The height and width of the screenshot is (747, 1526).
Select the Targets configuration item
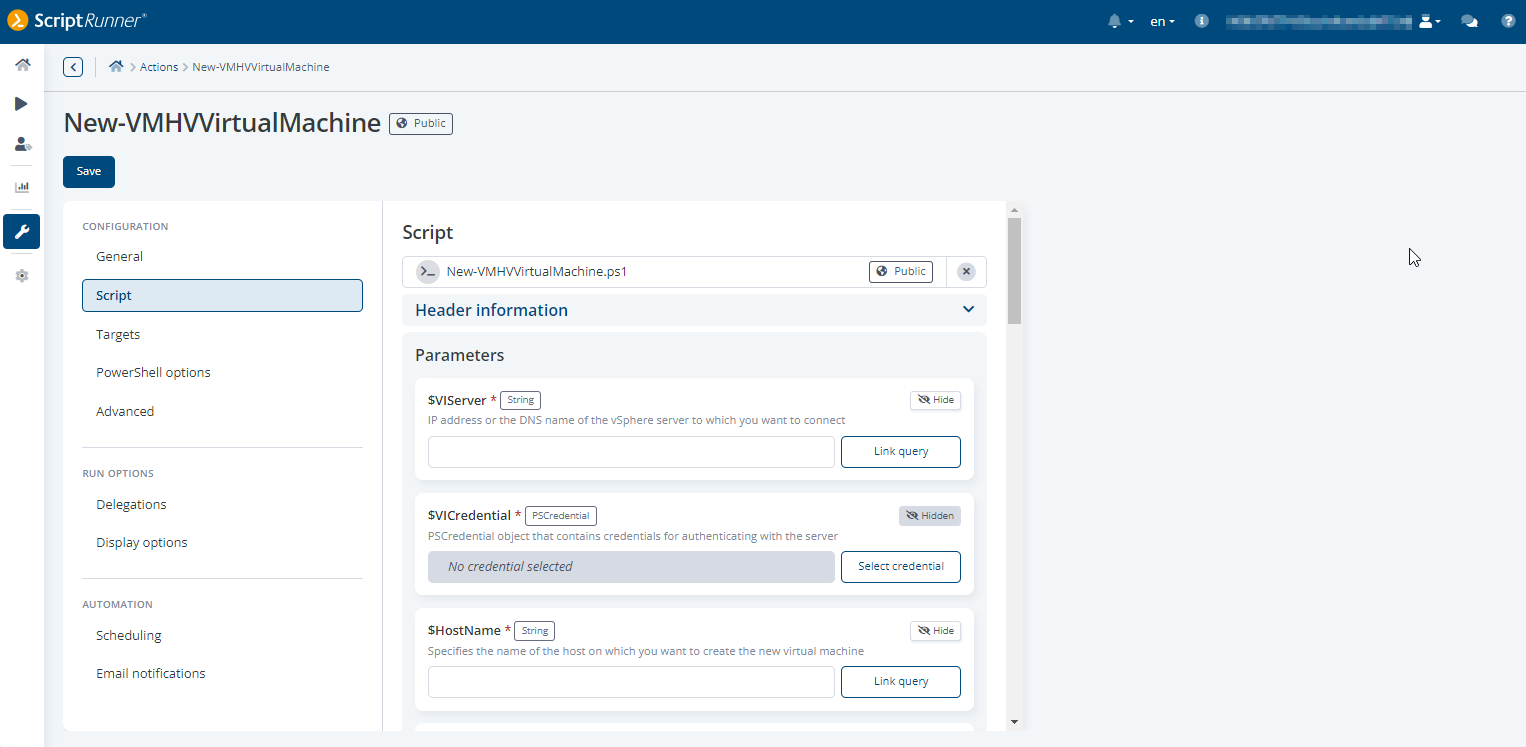coord(118,334)
